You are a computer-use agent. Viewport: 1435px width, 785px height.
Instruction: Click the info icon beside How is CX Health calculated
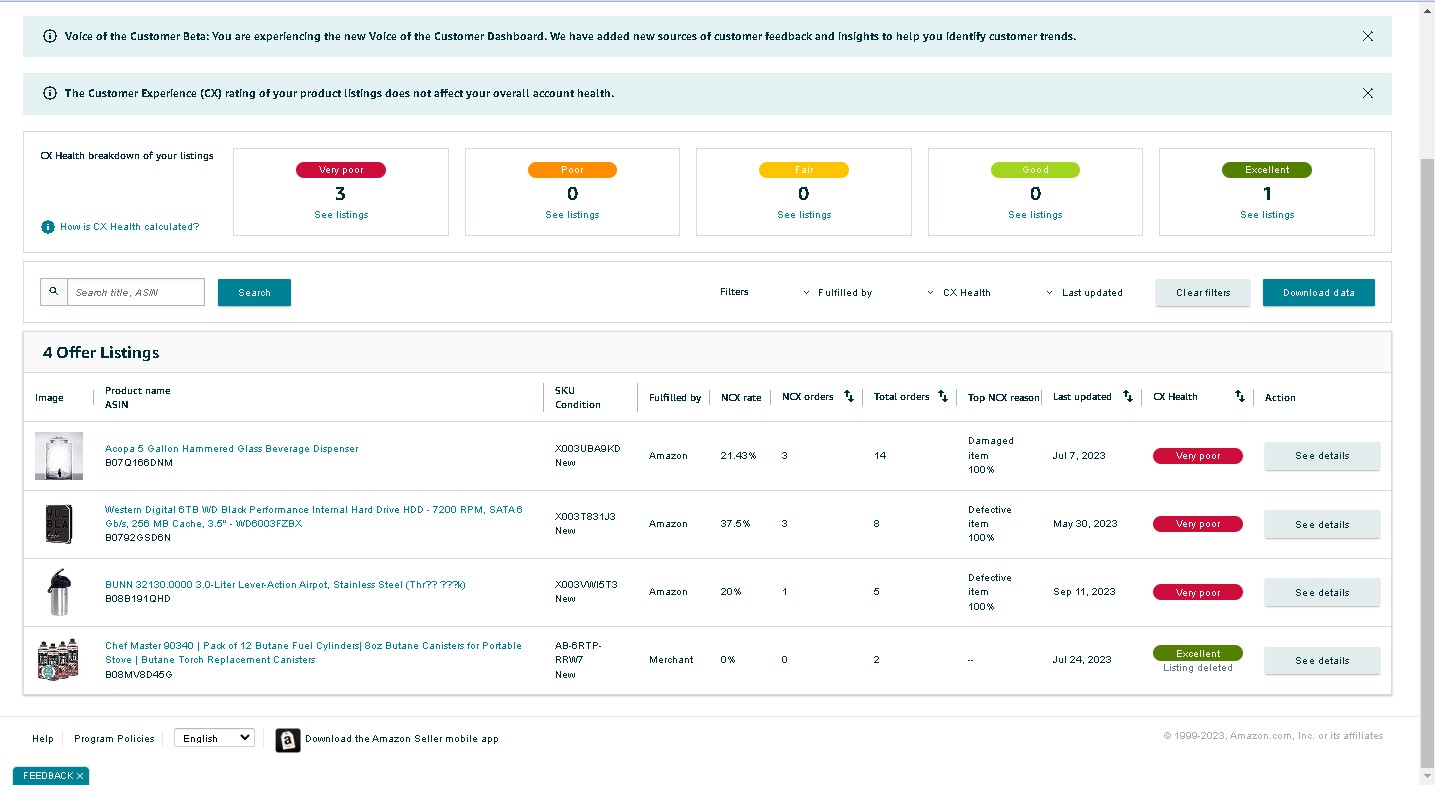[48, 227]
